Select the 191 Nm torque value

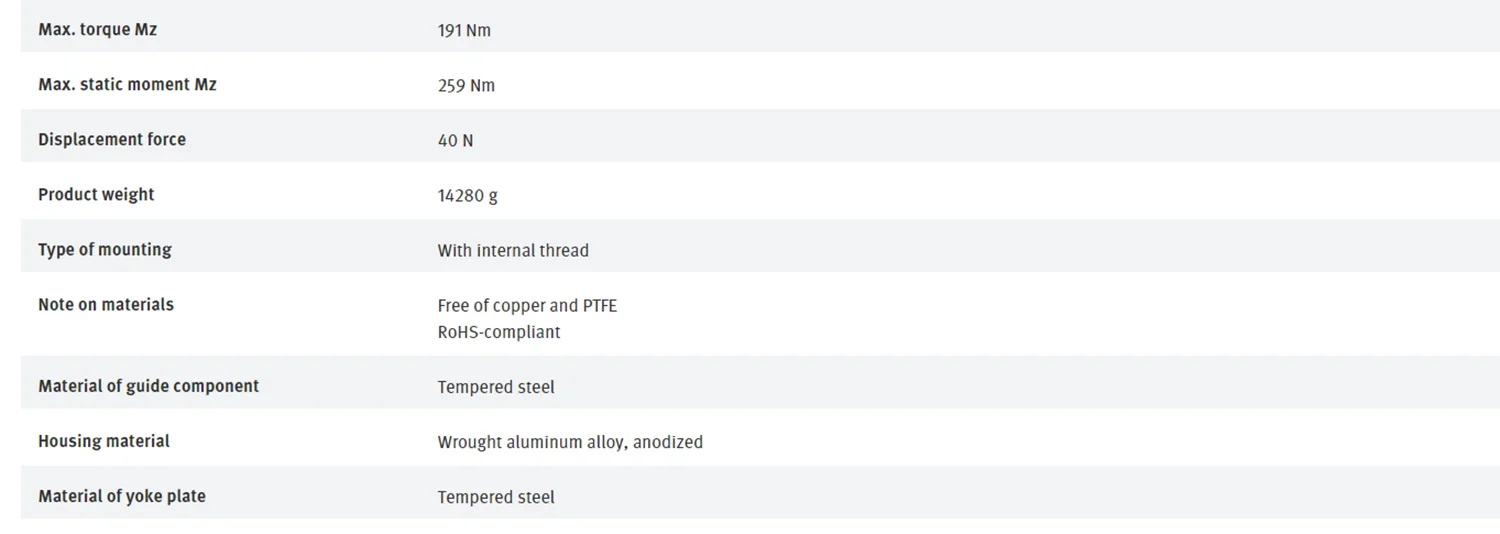(464, 30)
